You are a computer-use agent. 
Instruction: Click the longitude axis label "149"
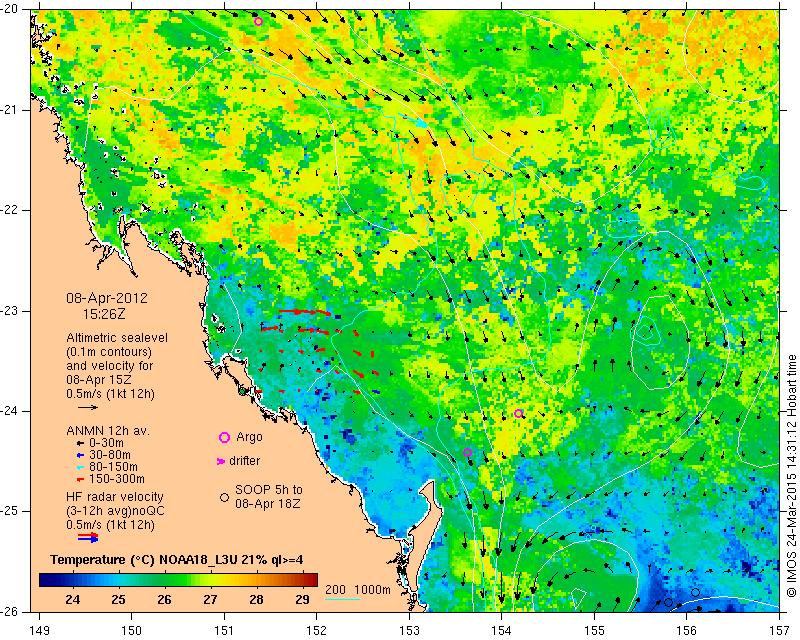(x=39, y=631)
